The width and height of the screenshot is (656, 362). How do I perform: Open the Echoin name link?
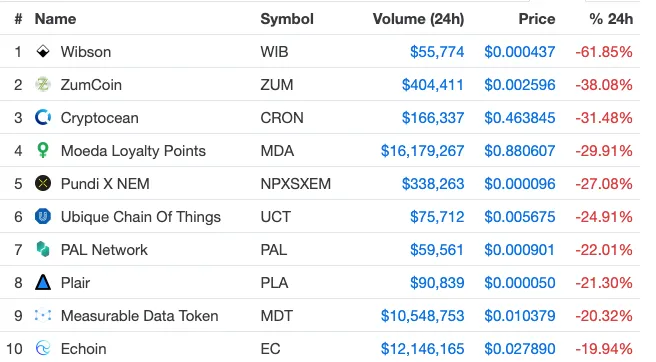(x=83, y=349)
